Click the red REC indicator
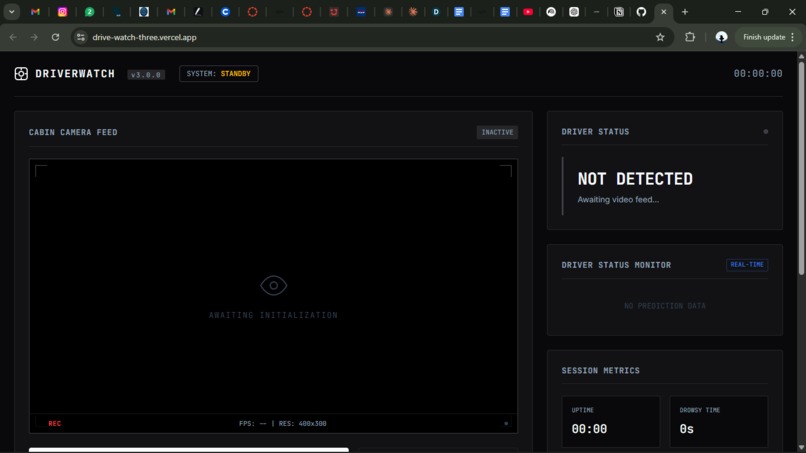Viewport: 806px width, 453px height. point(54,424)
